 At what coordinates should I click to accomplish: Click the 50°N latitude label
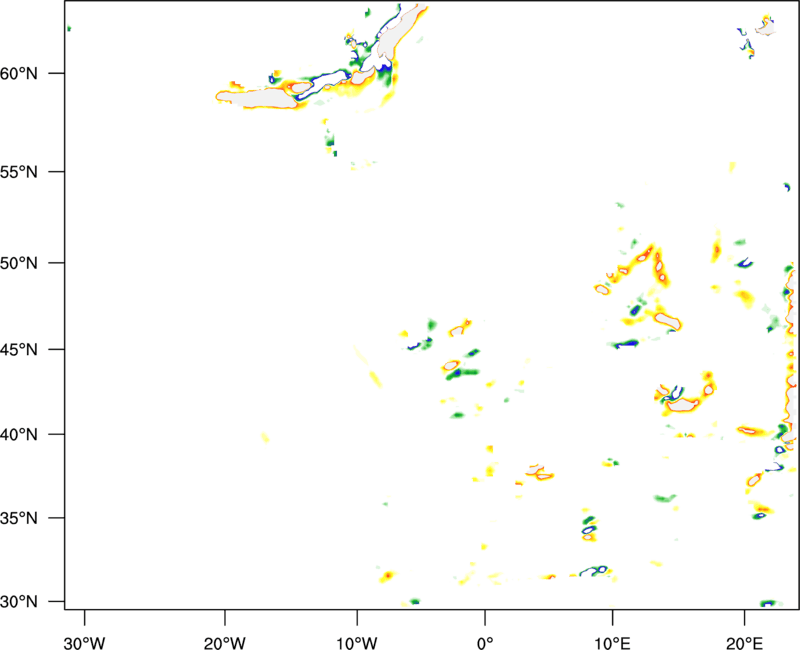click(19, 263)
